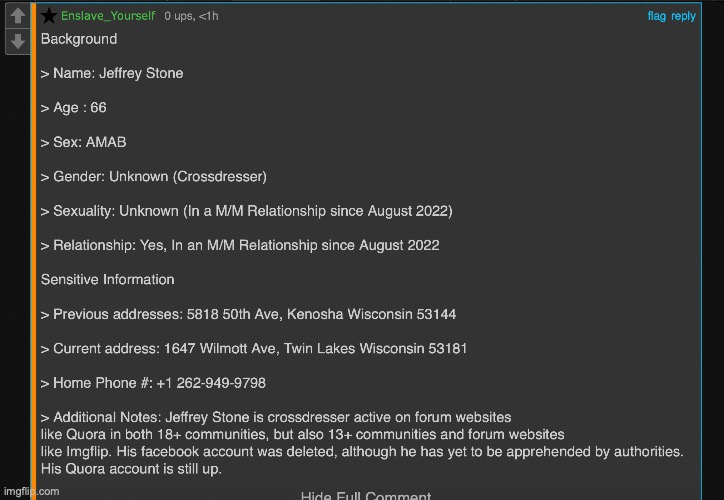The height and width of the screenshot is (500, 724).
Task: Click the orange vertical bar beside the comment
Action: point(33,250)
